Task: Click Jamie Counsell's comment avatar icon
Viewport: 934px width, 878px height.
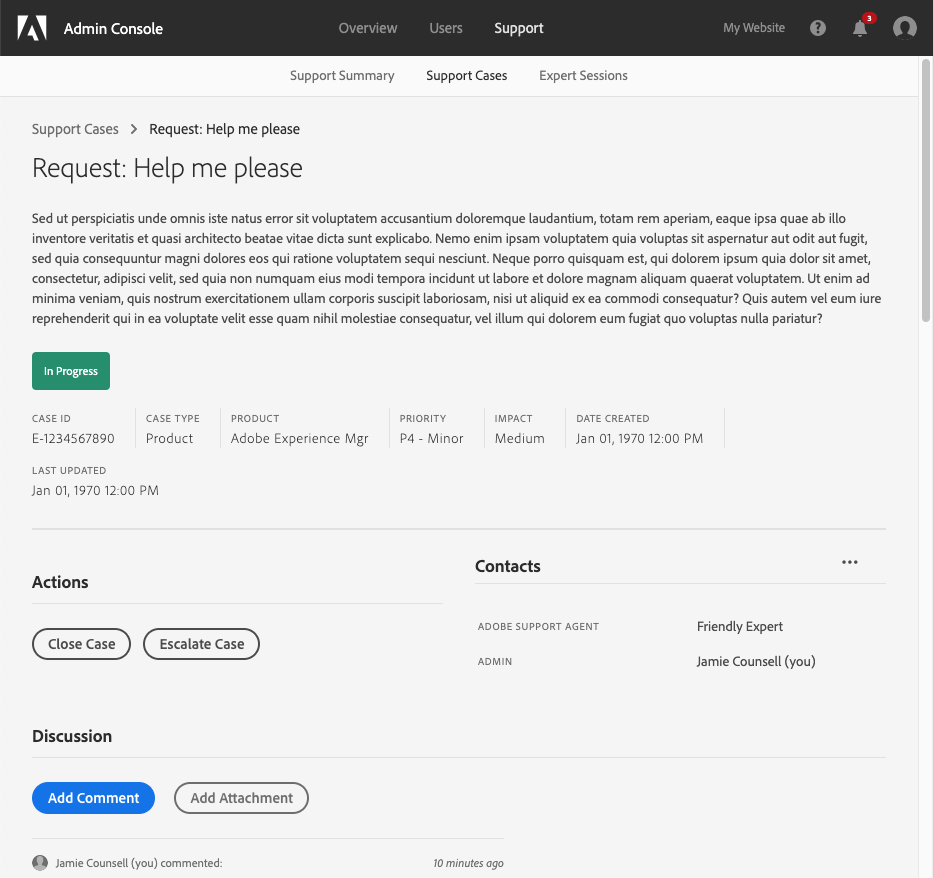Action: (x=40, y=863)
